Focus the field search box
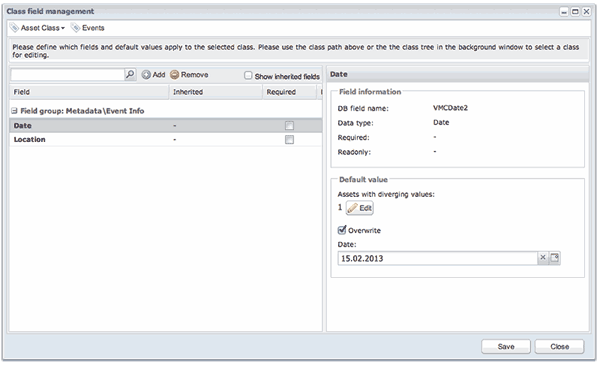 point(68,75)
